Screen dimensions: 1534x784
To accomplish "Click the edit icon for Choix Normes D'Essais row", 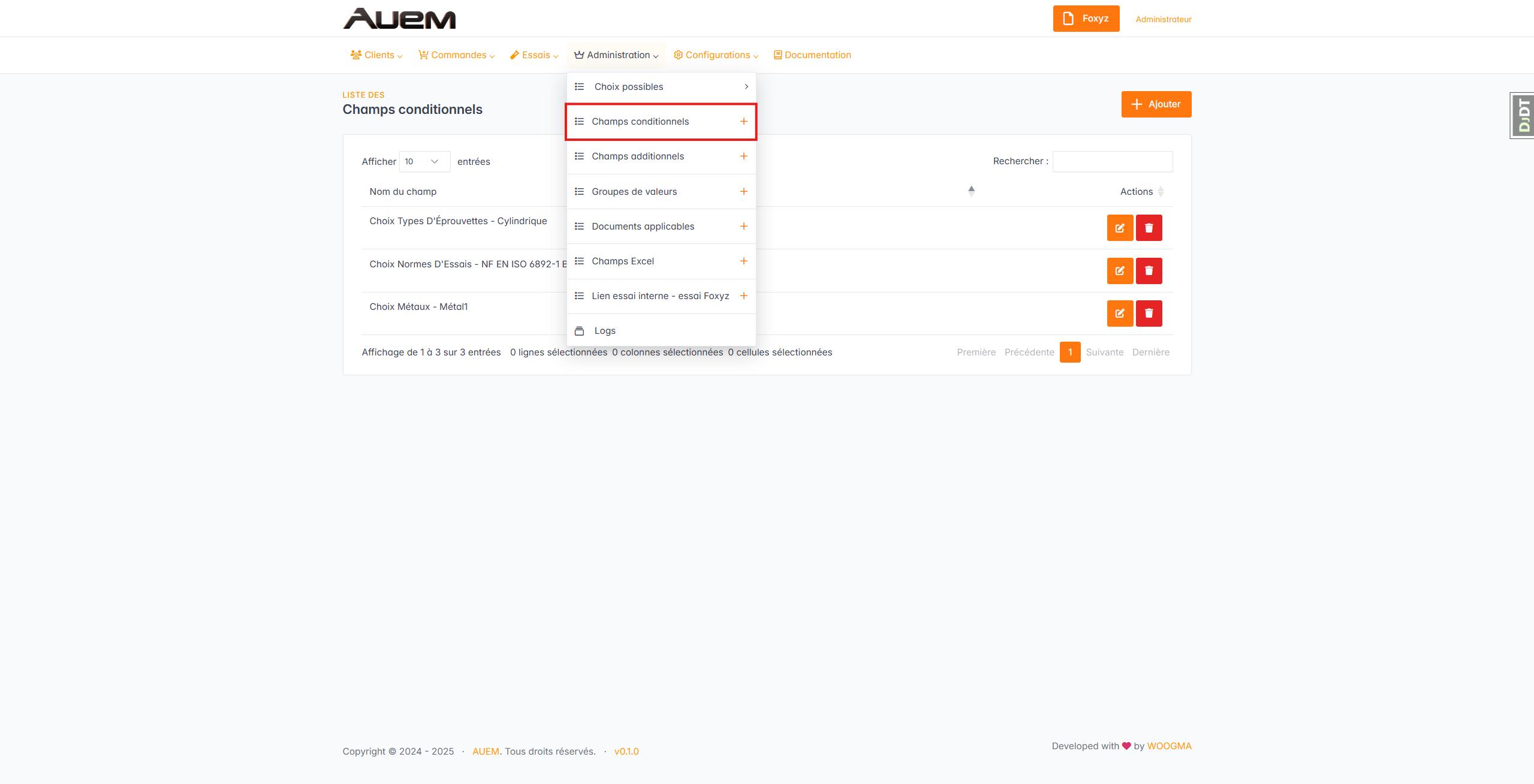I will (x=1119, y=271).
